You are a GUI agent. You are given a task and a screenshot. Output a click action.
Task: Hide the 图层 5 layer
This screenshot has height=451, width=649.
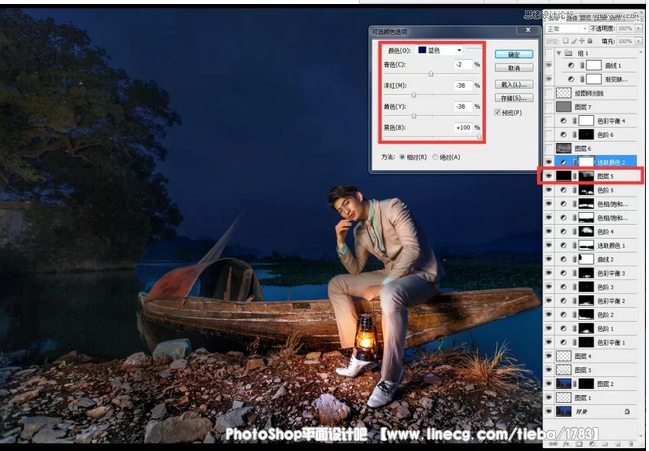pos(549,176)
